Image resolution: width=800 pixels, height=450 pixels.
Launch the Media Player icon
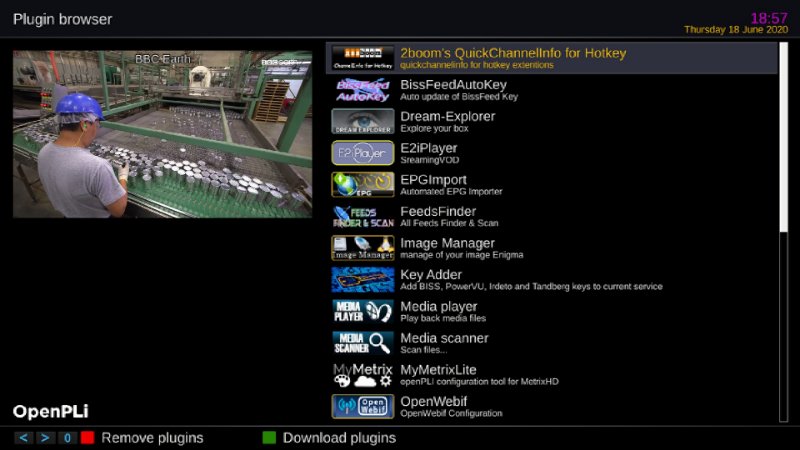[x=363, y=311]
